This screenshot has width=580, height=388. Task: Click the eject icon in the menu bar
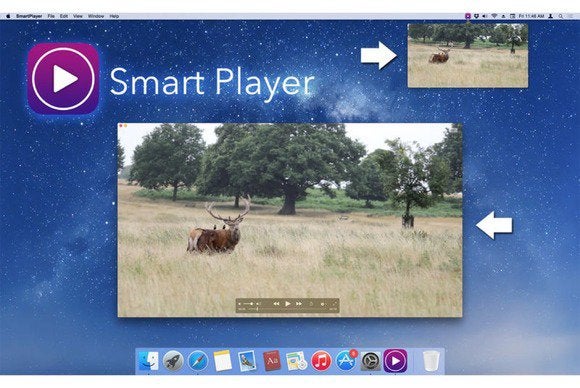tap(503, 16)
